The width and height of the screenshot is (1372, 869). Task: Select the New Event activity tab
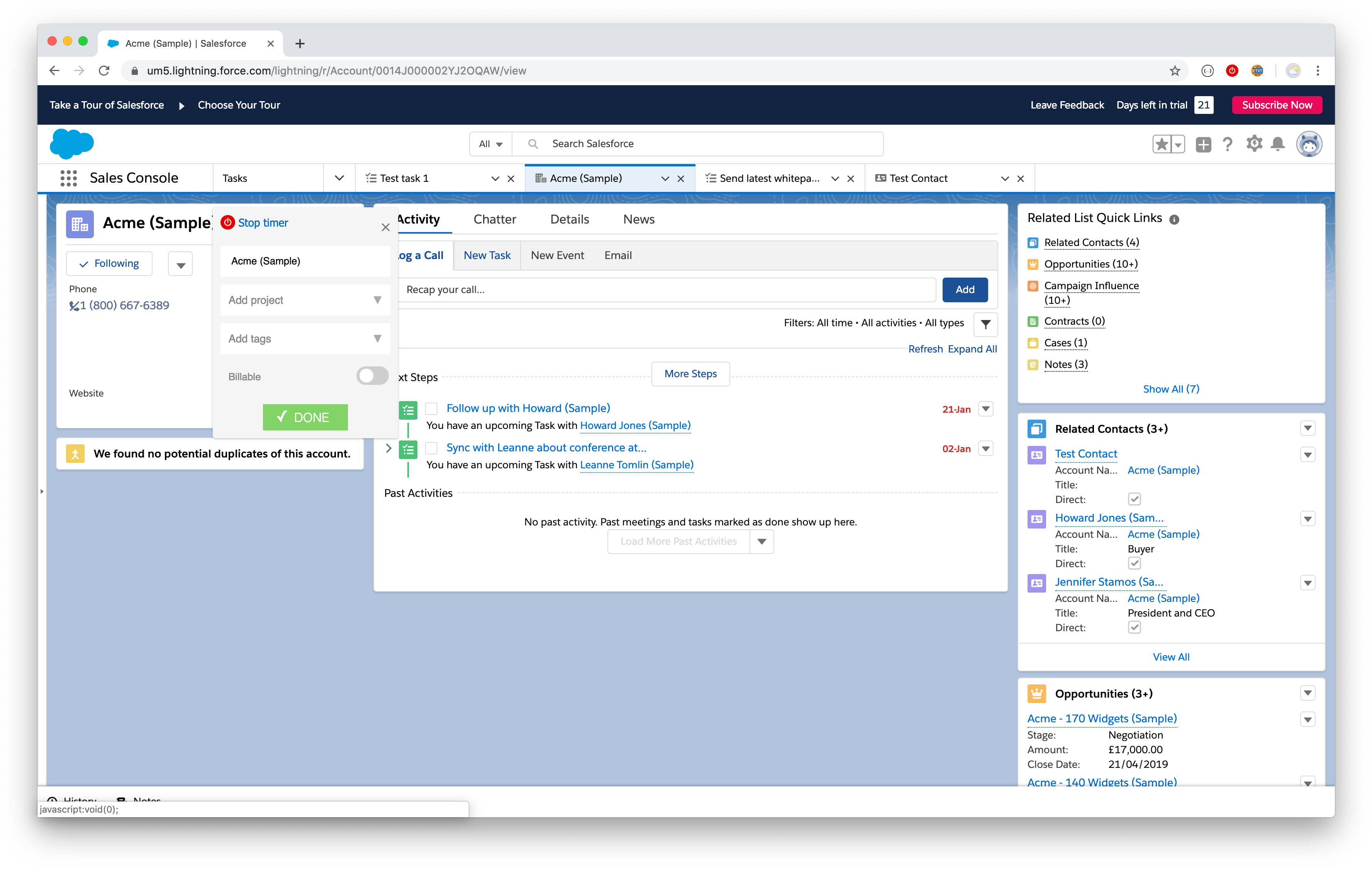coord(557,256)
